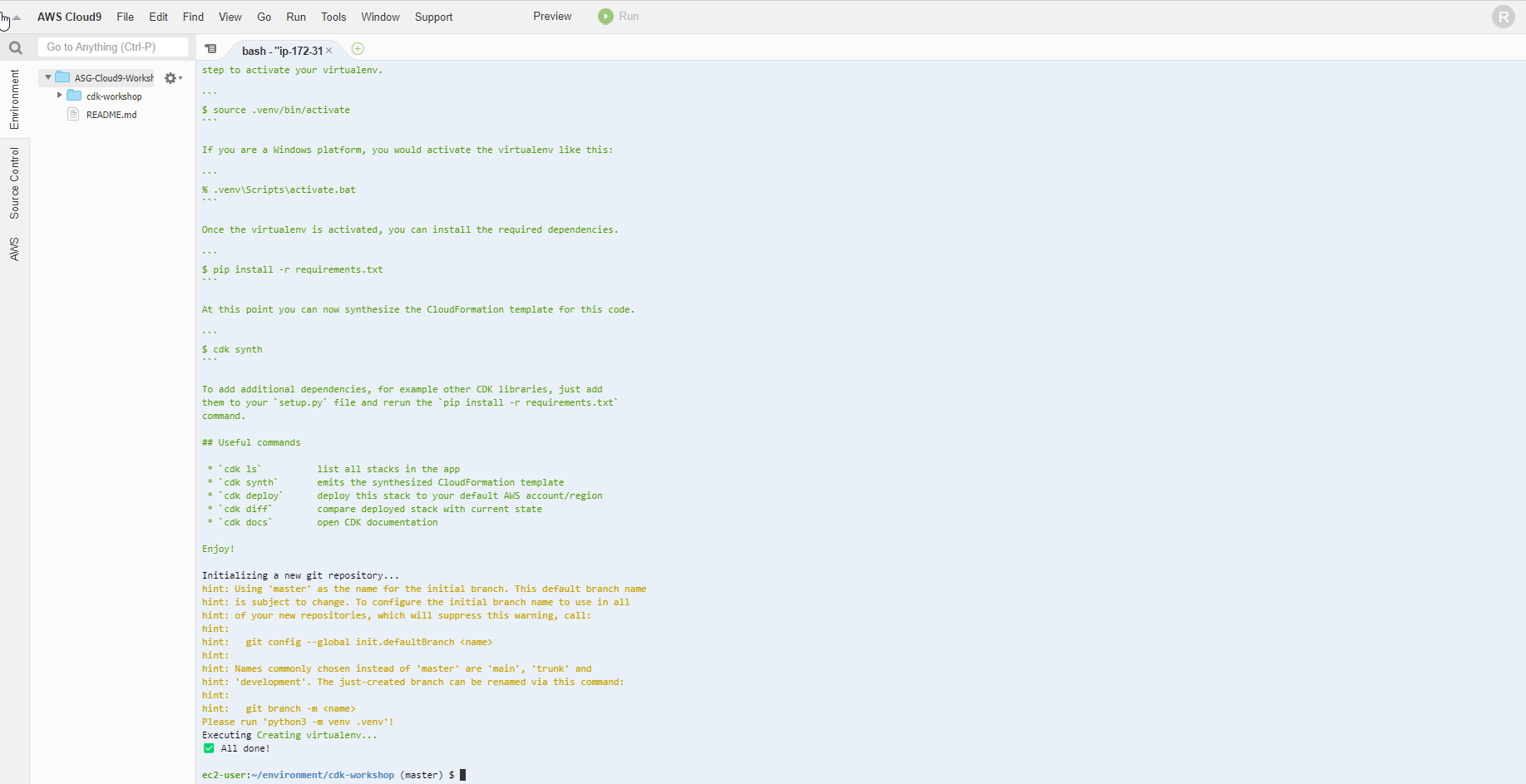The height and width of the screenshot is (784, 1526).
Task: Click the search magnifier icon in sidebar
Action: point(15,47)
